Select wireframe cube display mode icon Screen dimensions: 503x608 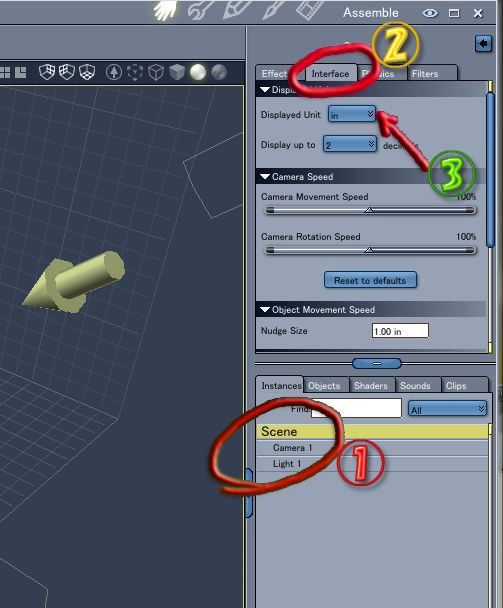point(156,72)
